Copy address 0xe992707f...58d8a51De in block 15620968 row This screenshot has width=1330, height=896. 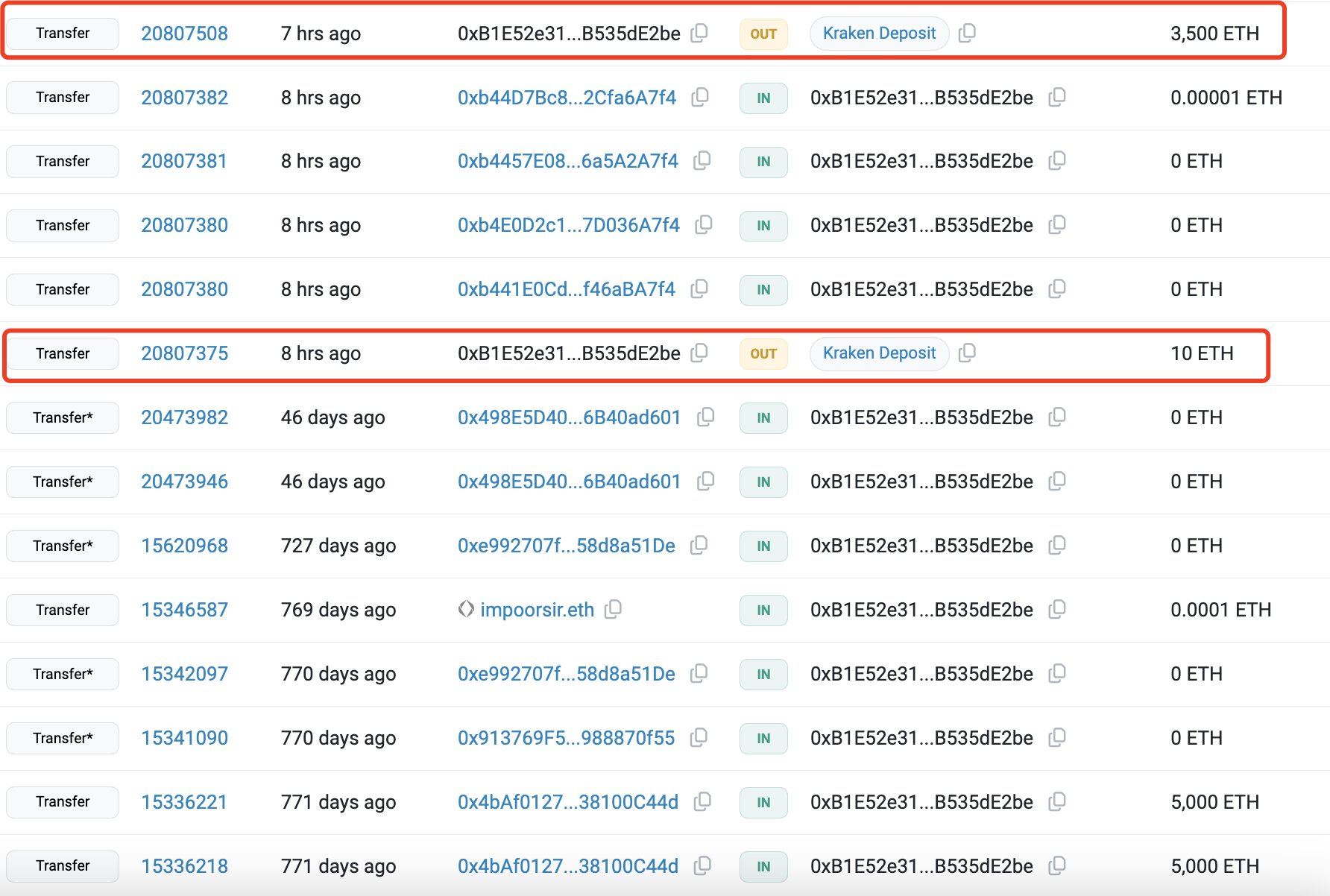(x=698, y=546)
